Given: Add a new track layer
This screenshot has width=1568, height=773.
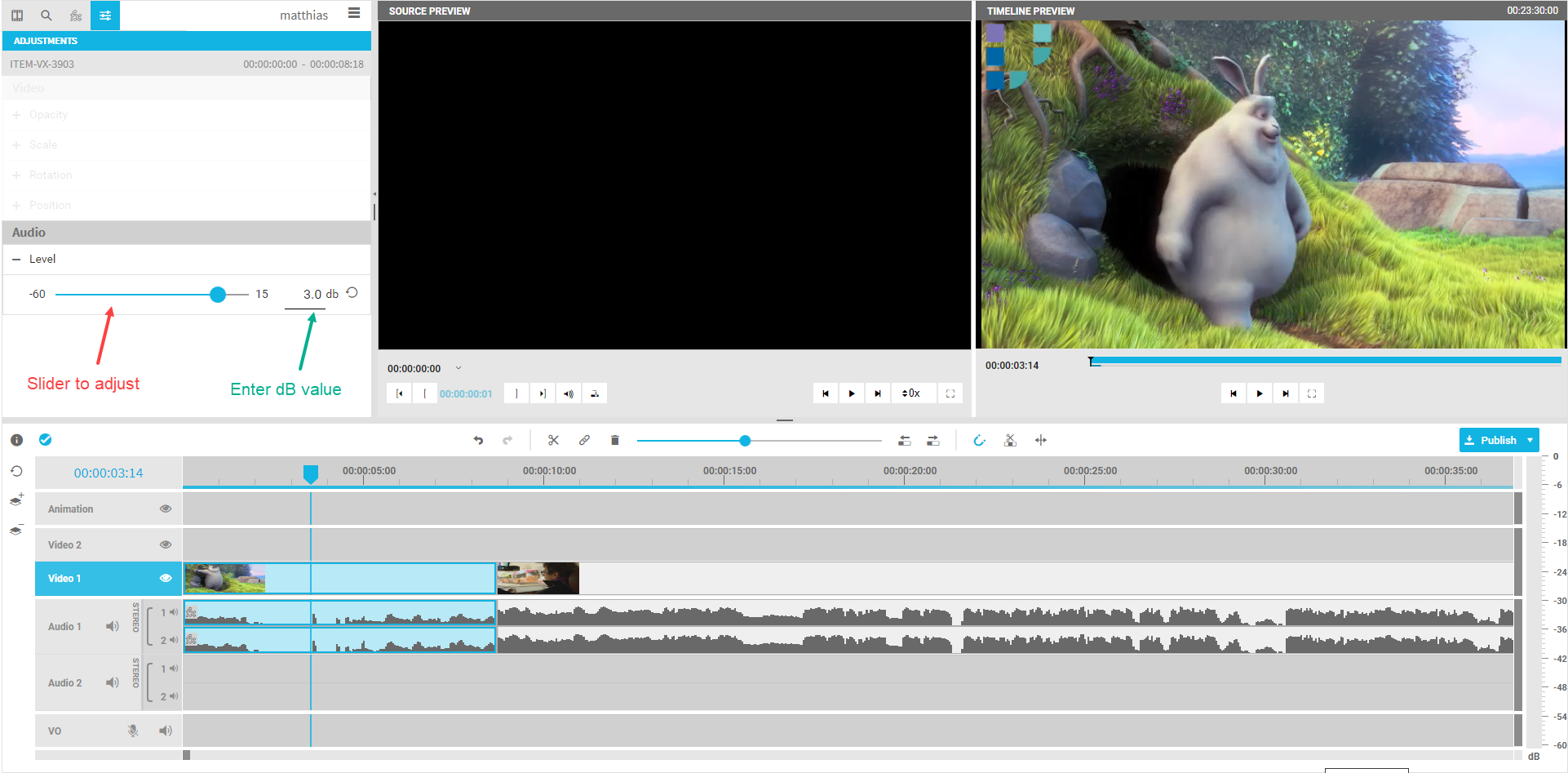Looking at the screenshot, I should pyautogui.click(x=16, y=500).
